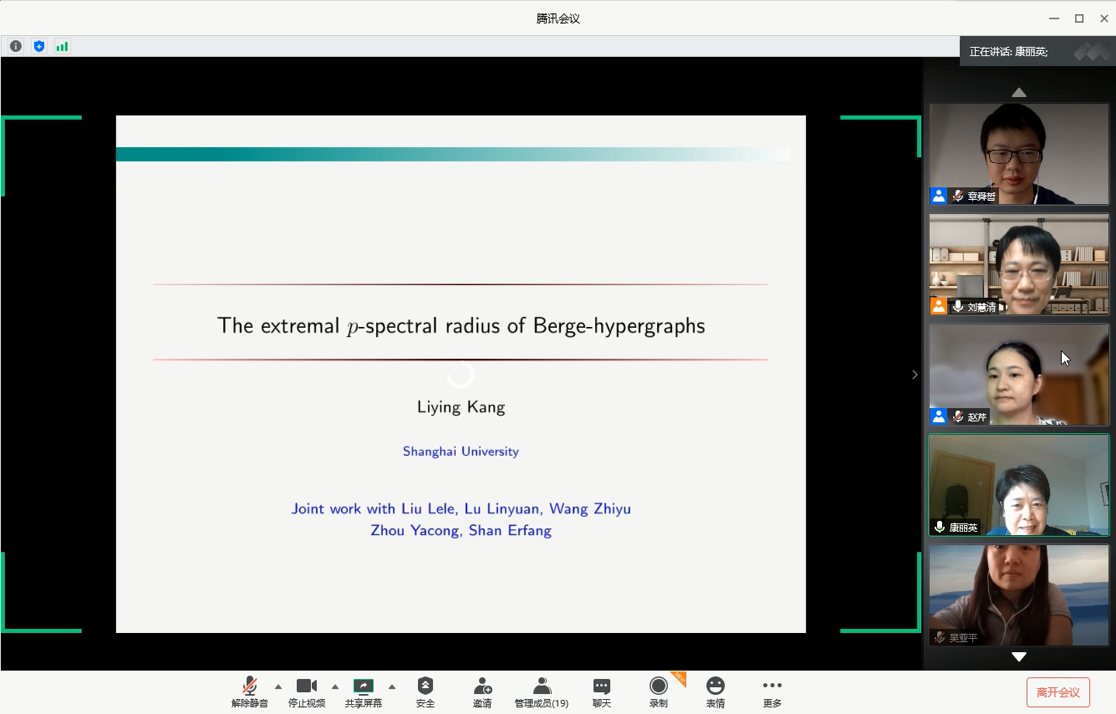Open the 安全 security options

425,690
